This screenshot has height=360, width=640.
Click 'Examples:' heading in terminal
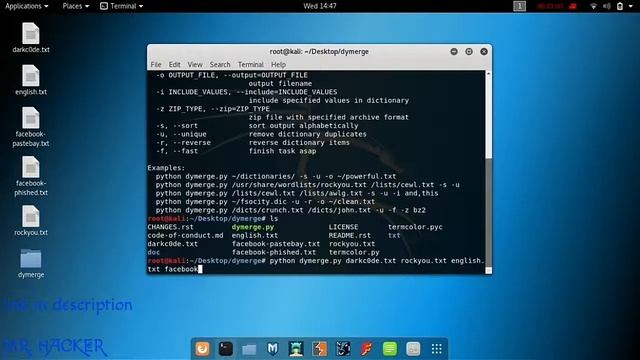pyautogui.click(x=166, y=168)
